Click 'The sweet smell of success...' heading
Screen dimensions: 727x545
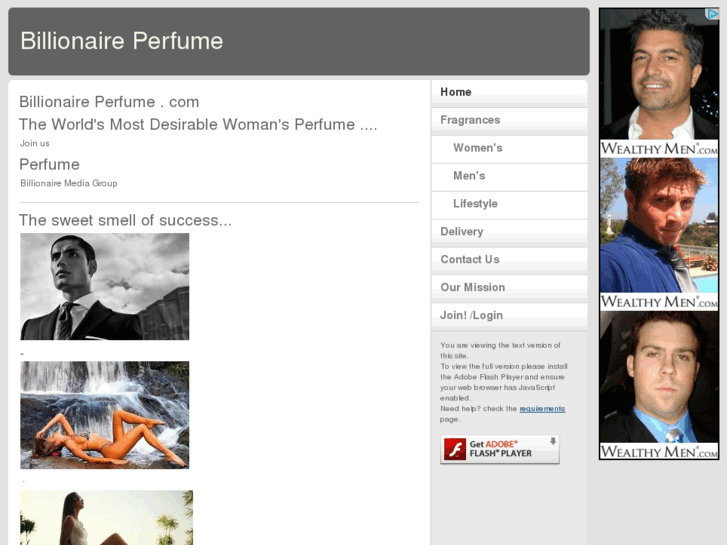point(125,220)
